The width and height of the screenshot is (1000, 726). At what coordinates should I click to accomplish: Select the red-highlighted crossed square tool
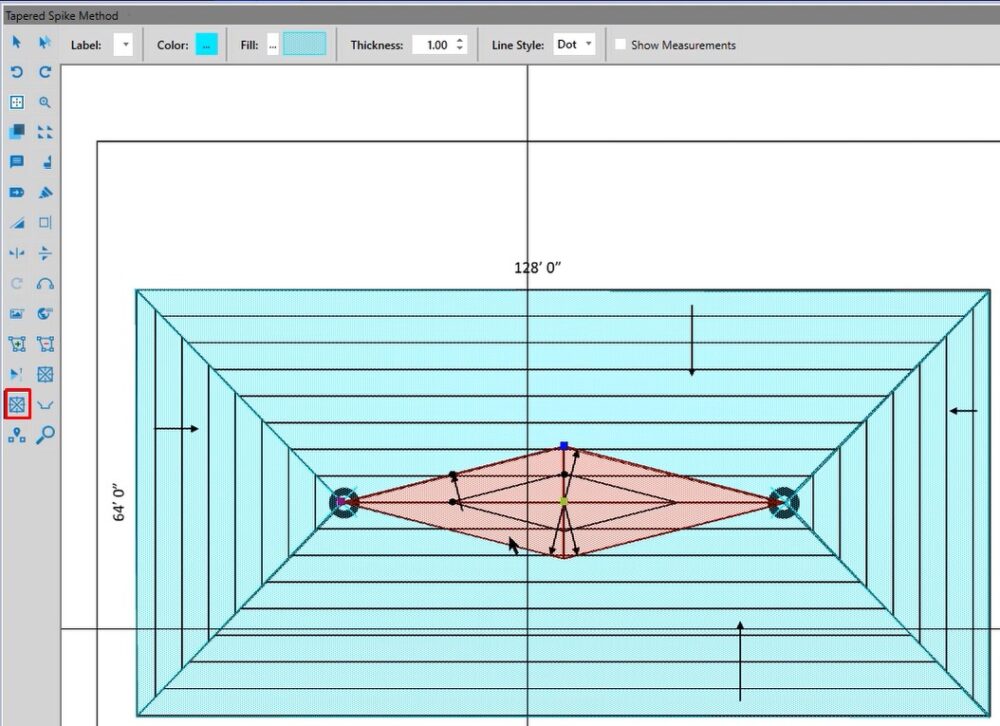17,405
